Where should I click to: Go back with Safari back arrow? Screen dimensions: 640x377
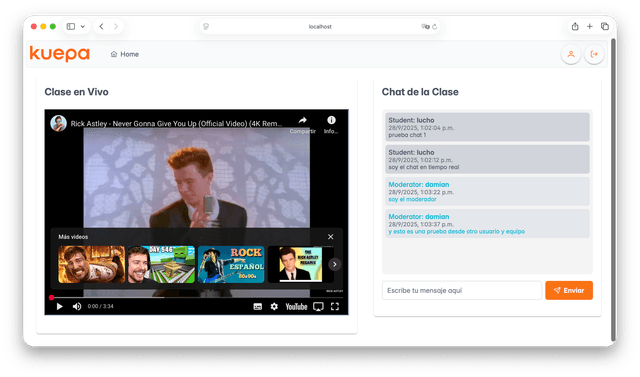click(x=101, y=27)
